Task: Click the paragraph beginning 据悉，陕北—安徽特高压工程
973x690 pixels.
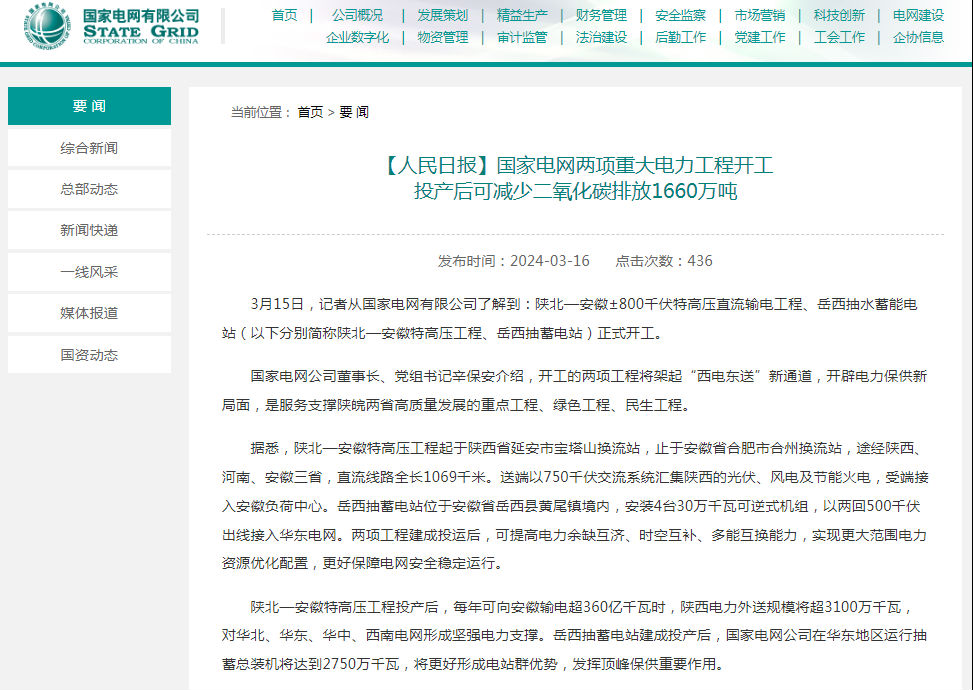Action: point(575,506)
